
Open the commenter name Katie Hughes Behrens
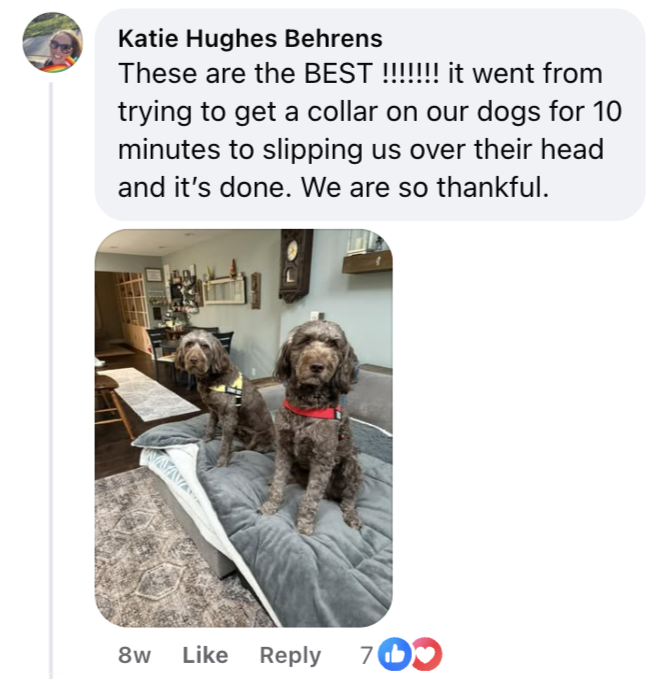(250, 39)
